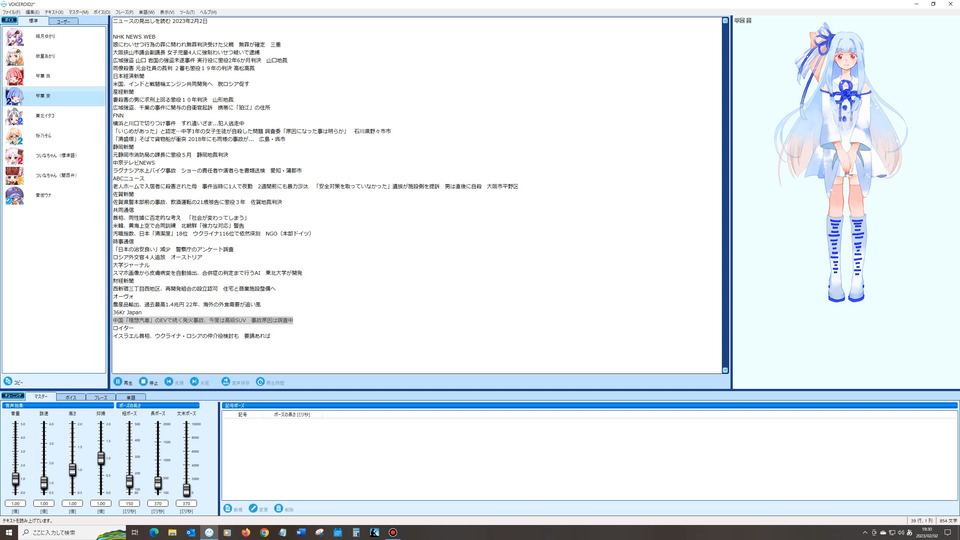Switch to the ユーザー voice tab
The width and height of the screenshot is (960, 540).
tap(63, 21)
